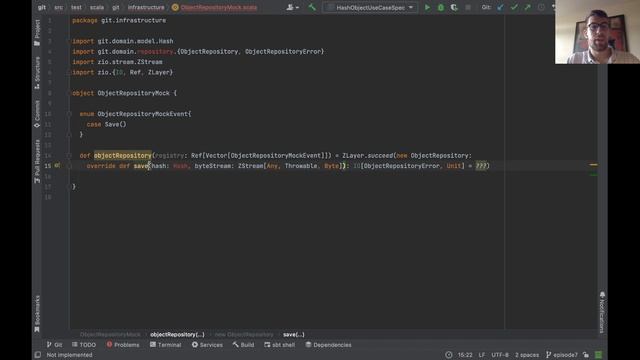Toggle read-only lock icon in status bar
Image resolution: width=640 pixels, height=360 pixels.
586,355
